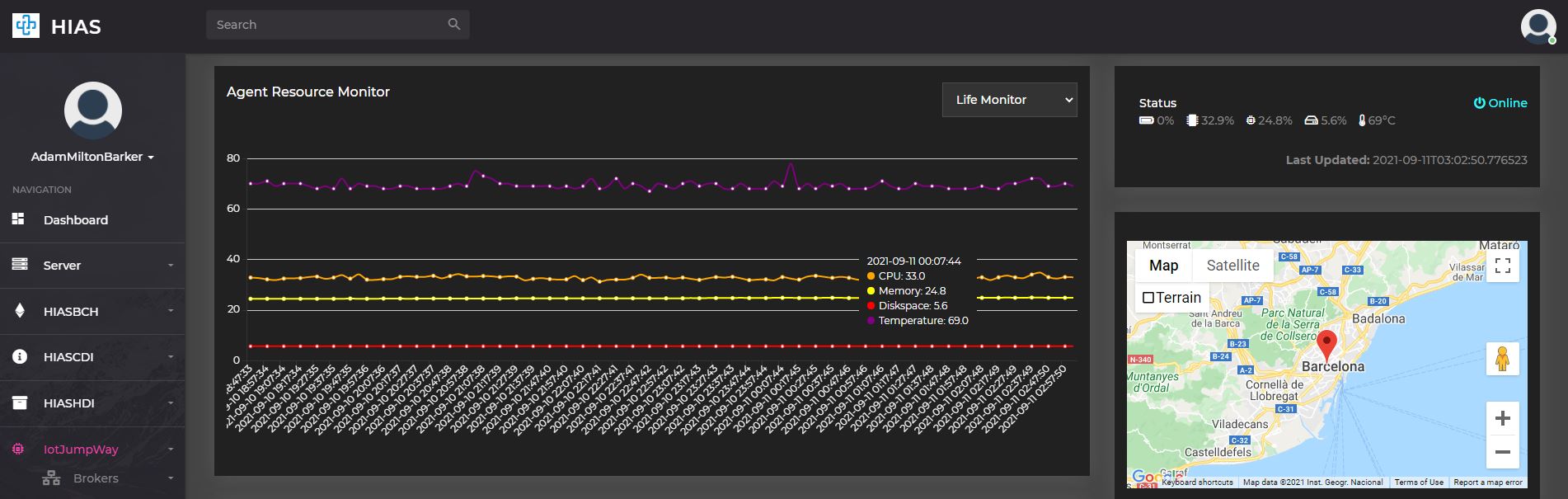Image resolution: width=1568 pixels, height=499 pixels.
Task: Open the Life Monitor dropdown
Action: [1010, 100]
